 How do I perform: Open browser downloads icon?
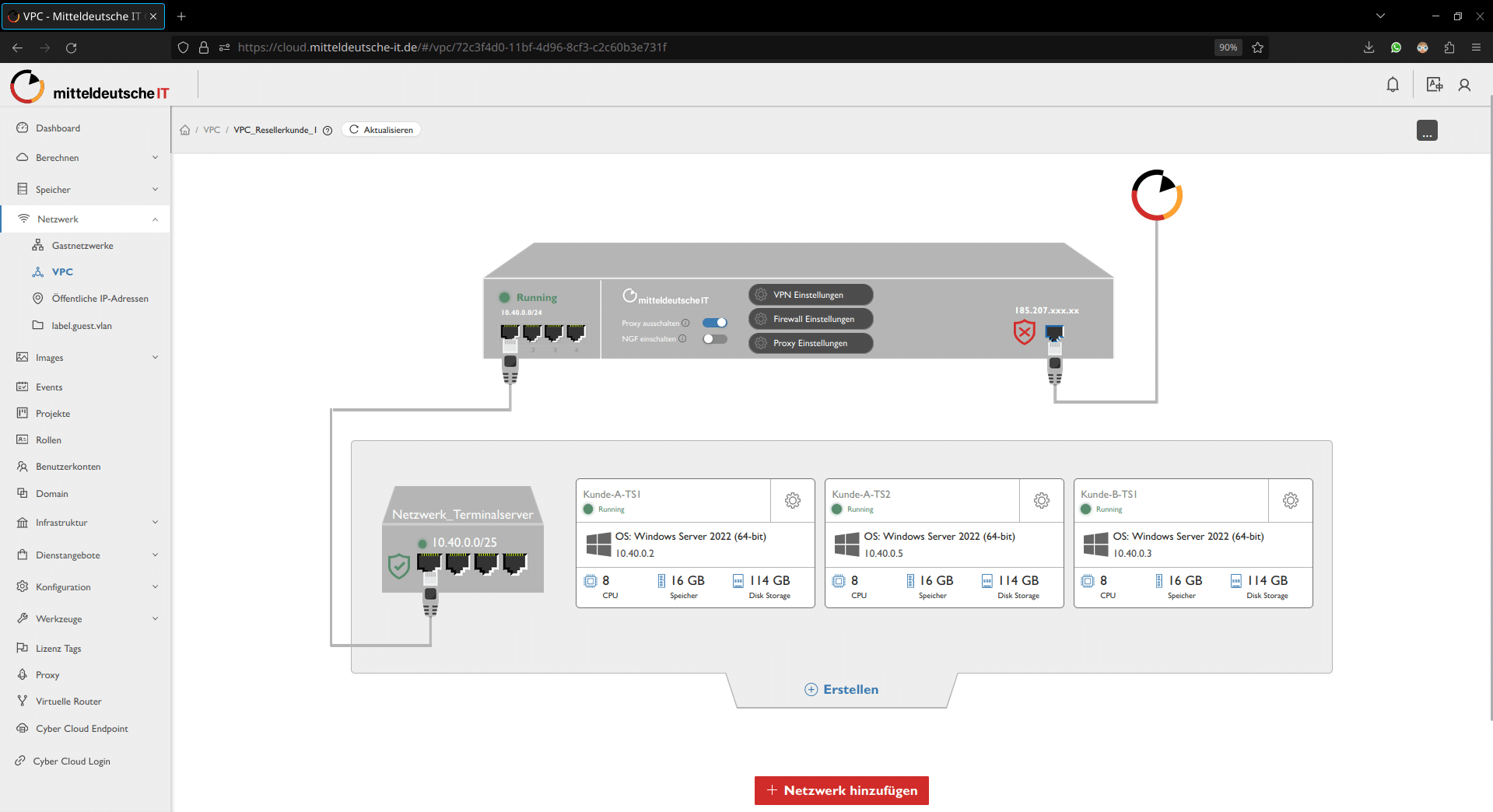[1369, 47]
